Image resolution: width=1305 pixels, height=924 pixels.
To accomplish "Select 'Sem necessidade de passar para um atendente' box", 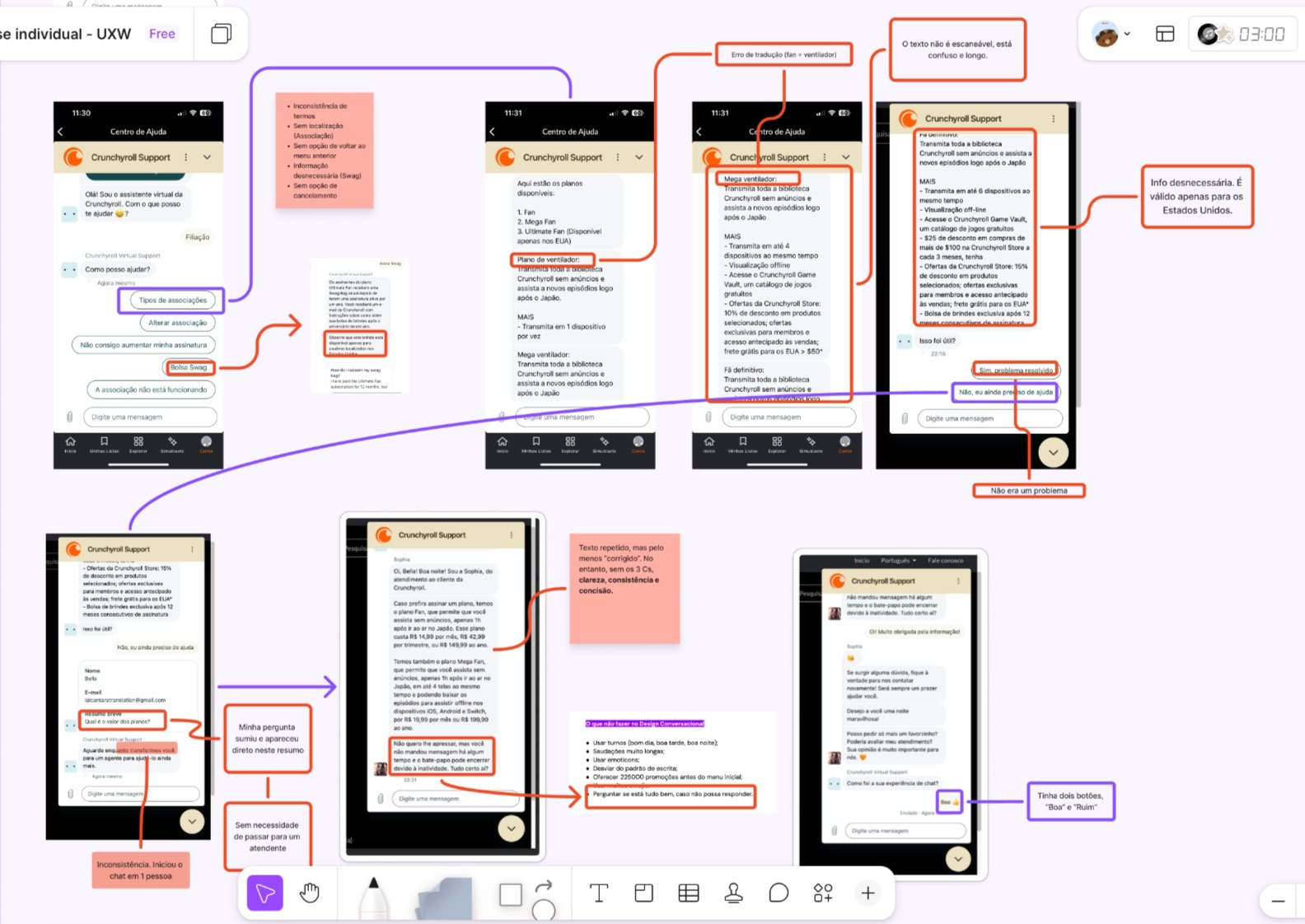I will (x=268, y=836).
